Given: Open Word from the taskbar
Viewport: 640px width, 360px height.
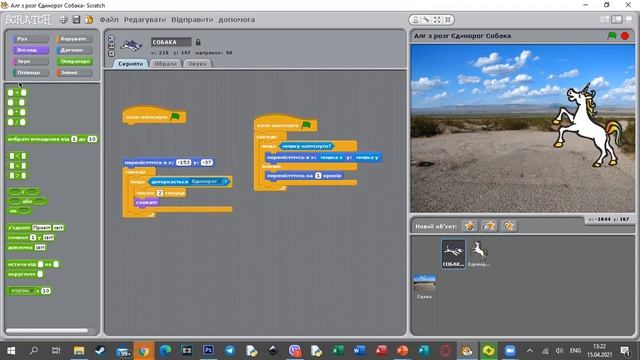Looking at the screenshot, I should click(x=359, y=351).
